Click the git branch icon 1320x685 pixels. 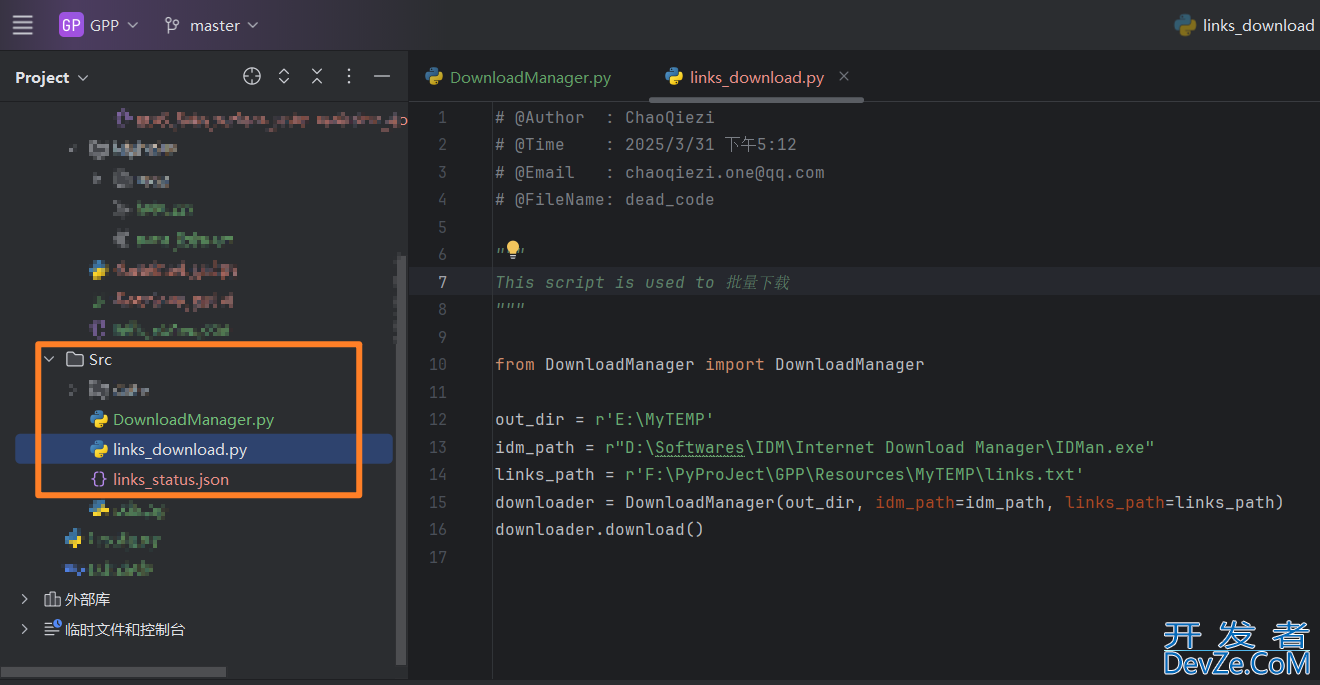pos(172,25)
